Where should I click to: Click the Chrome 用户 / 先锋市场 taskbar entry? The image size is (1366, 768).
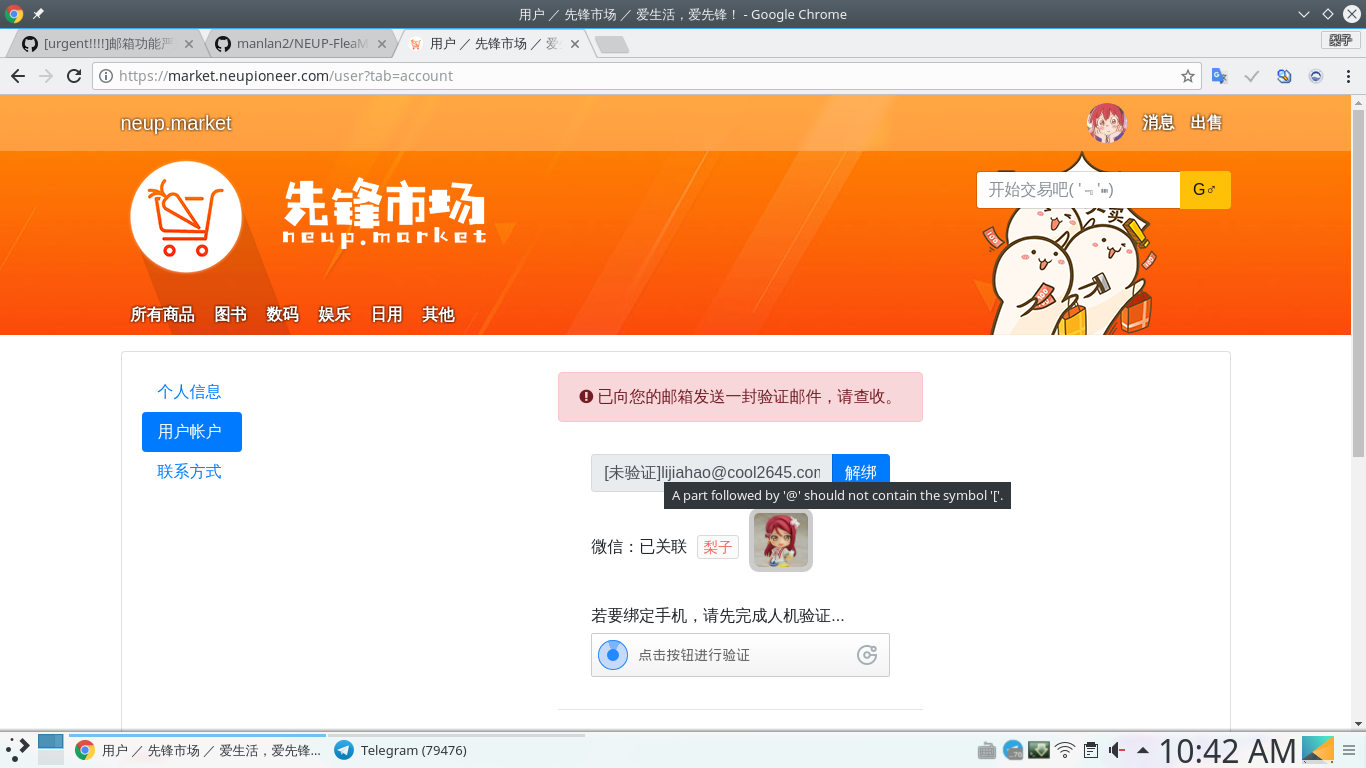tap(198, 750)
